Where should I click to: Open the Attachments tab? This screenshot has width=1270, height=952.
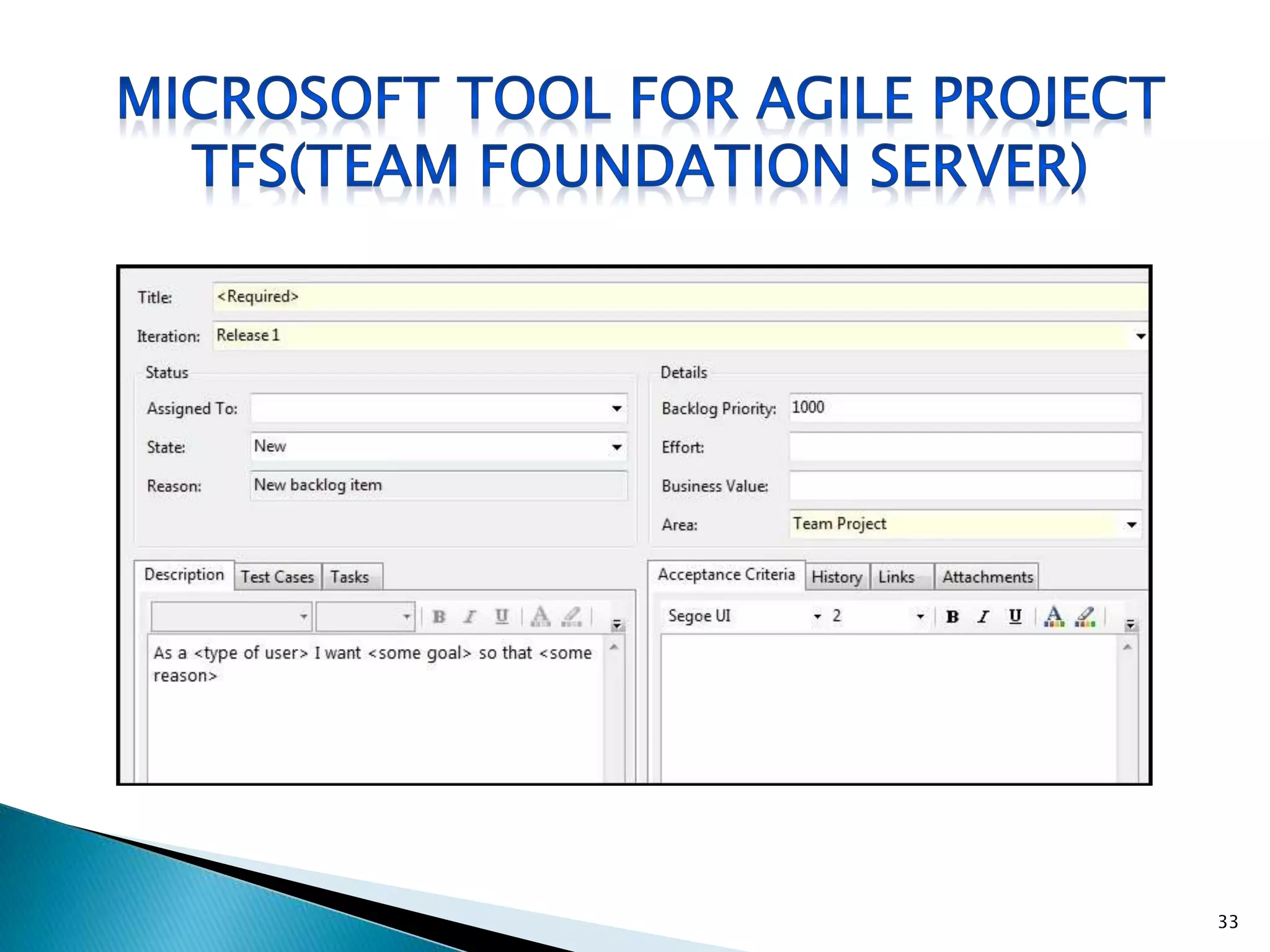[987, 577]
